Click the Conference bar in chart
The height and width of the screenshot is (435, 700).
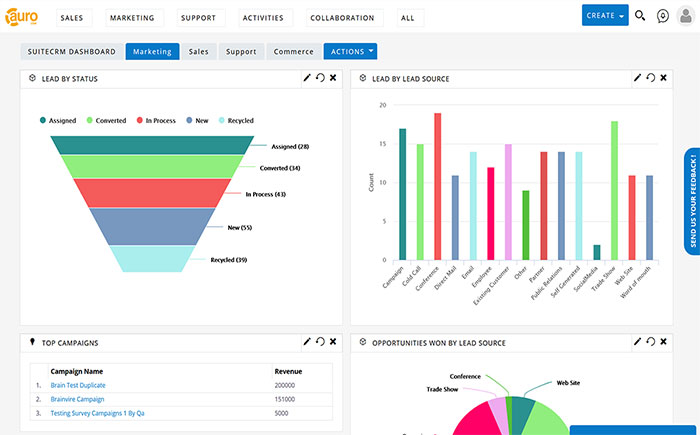438,186
